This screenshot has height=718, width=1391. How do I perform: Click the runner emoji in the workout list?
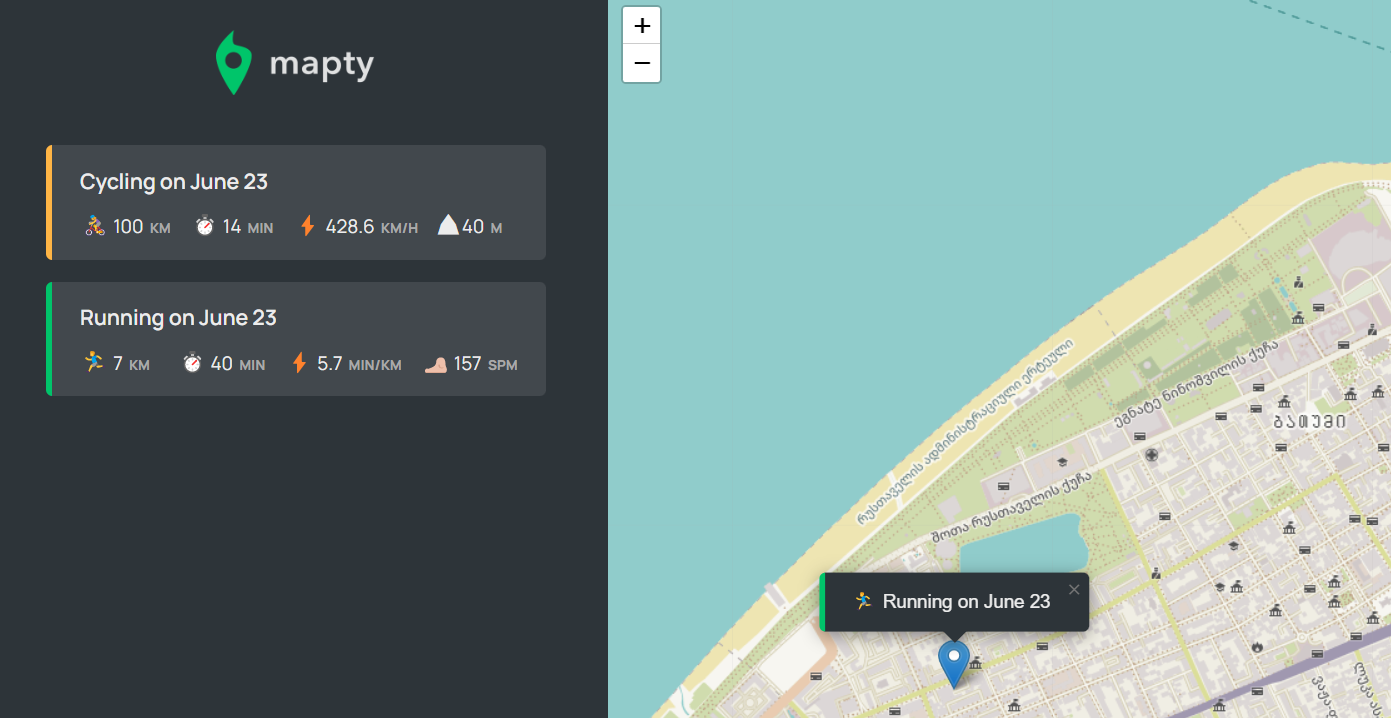94,362
